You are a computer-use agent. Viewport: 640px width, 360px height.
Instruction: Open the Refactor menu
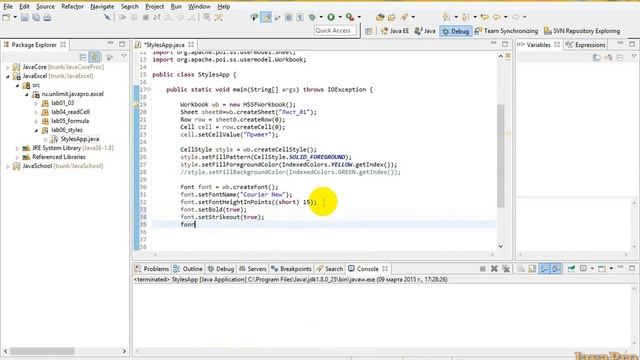point(72,7)
